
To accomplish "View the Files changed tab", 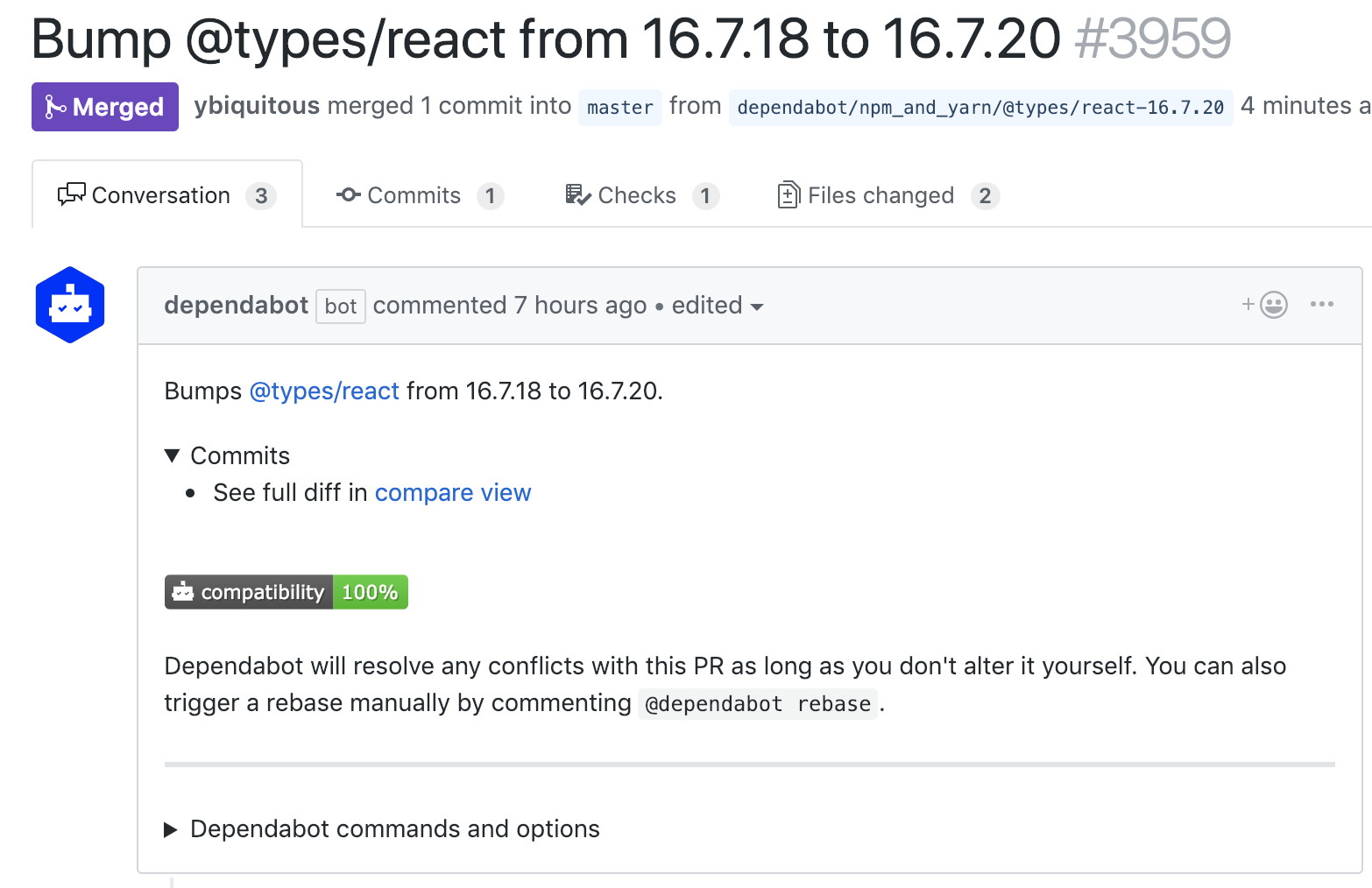I will tap(888, 195).
